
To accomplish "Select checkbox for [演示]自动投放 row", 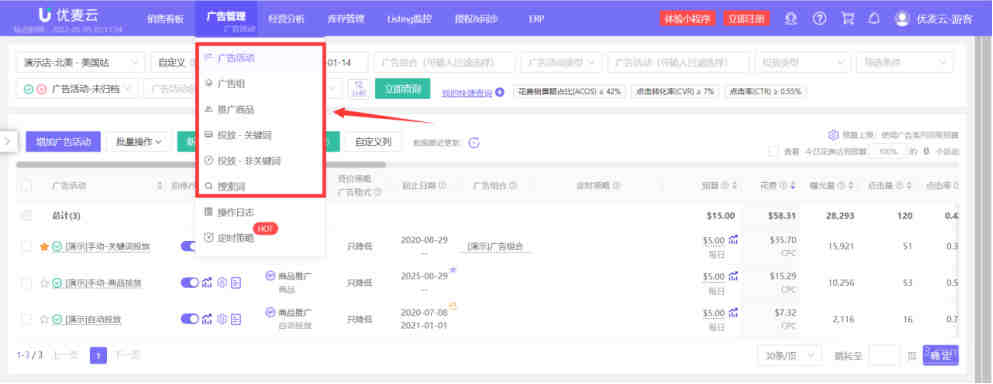I will [27, 319].
